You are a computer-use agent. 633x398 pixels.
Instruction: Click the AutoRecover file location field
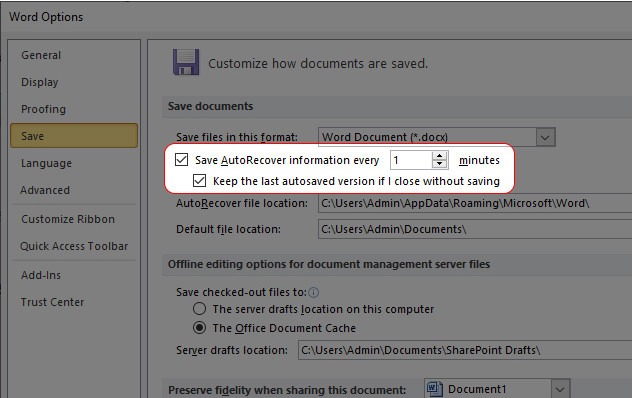point(475,203)
